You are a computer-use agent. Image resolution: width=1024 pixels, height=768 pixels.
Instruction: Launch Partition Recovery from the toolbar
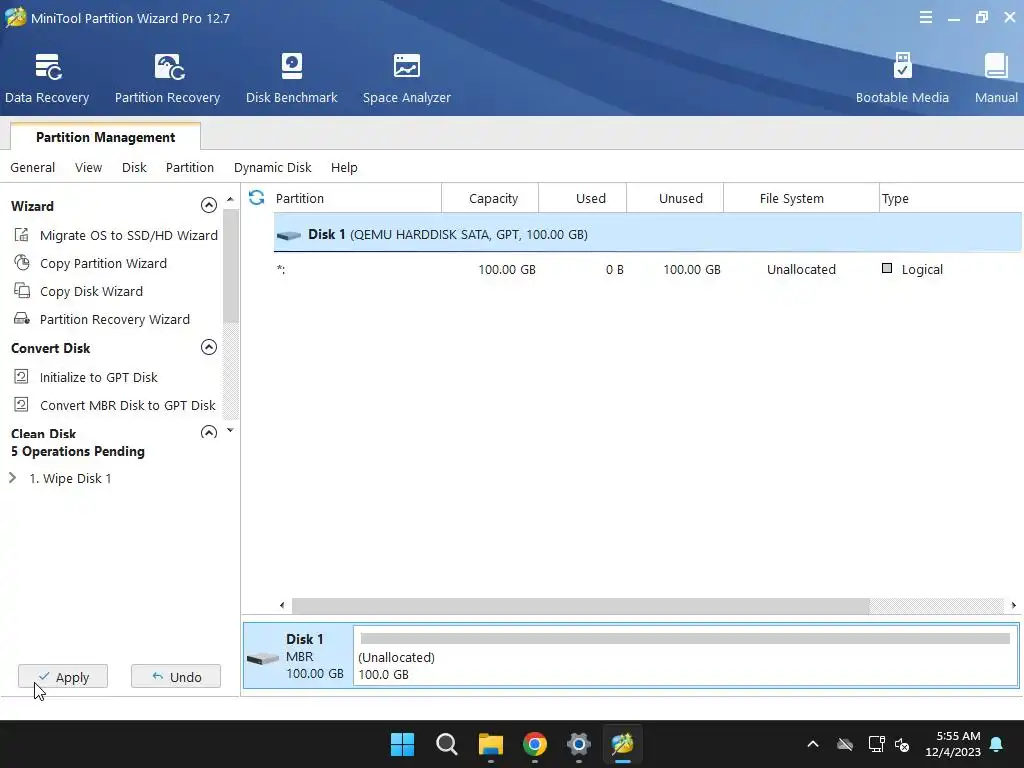tap(168, 79)
